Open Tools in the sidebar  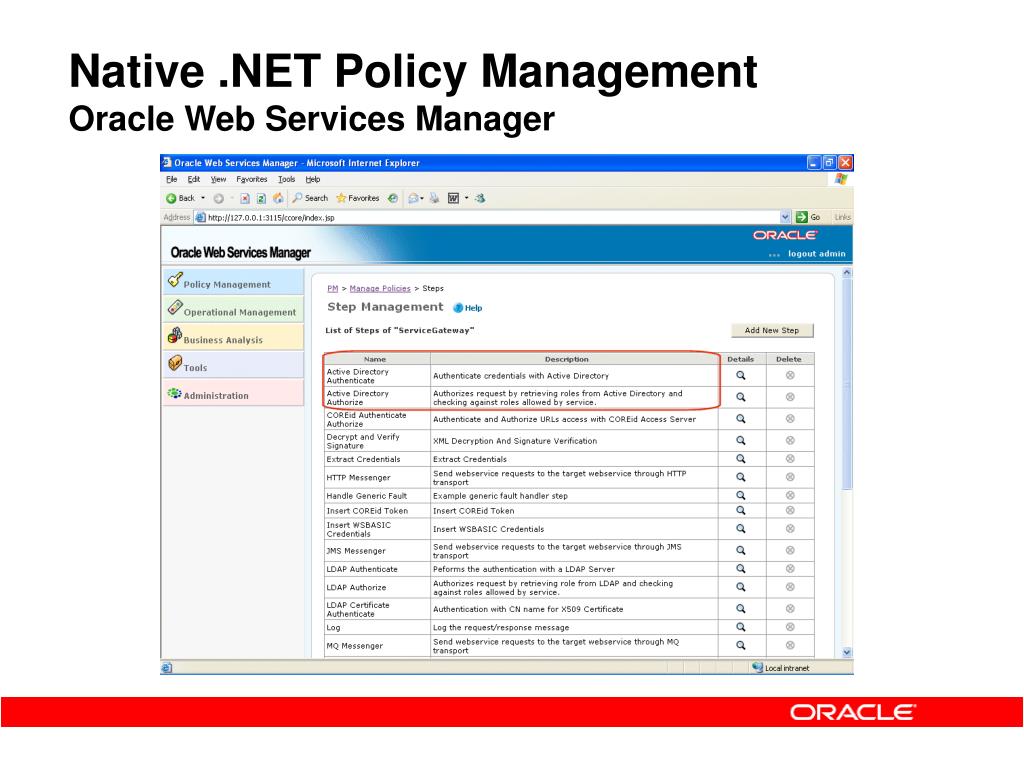pyautogui.click(x=233, y=365)
